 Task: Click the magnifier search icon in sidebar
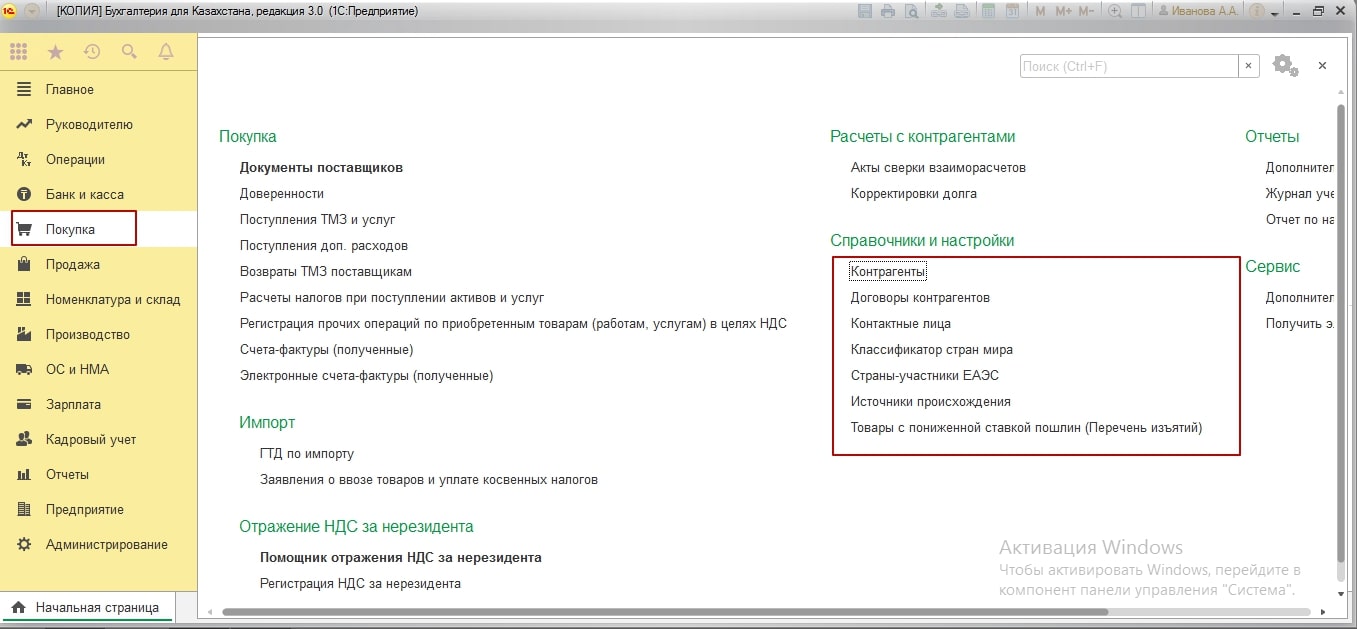pyautogui.click(x=129, y=52)
